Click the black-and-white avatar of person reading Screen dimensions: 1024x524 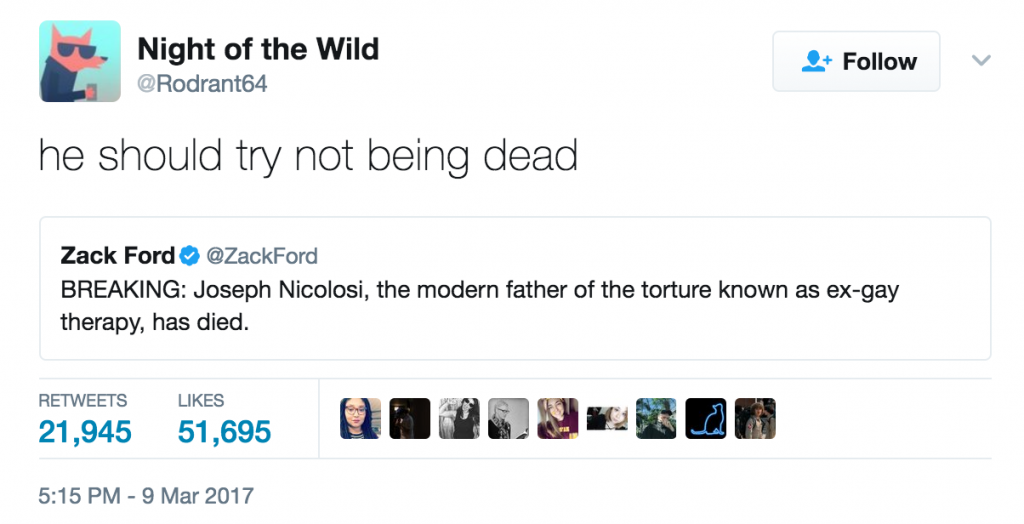tap(509, 419)
